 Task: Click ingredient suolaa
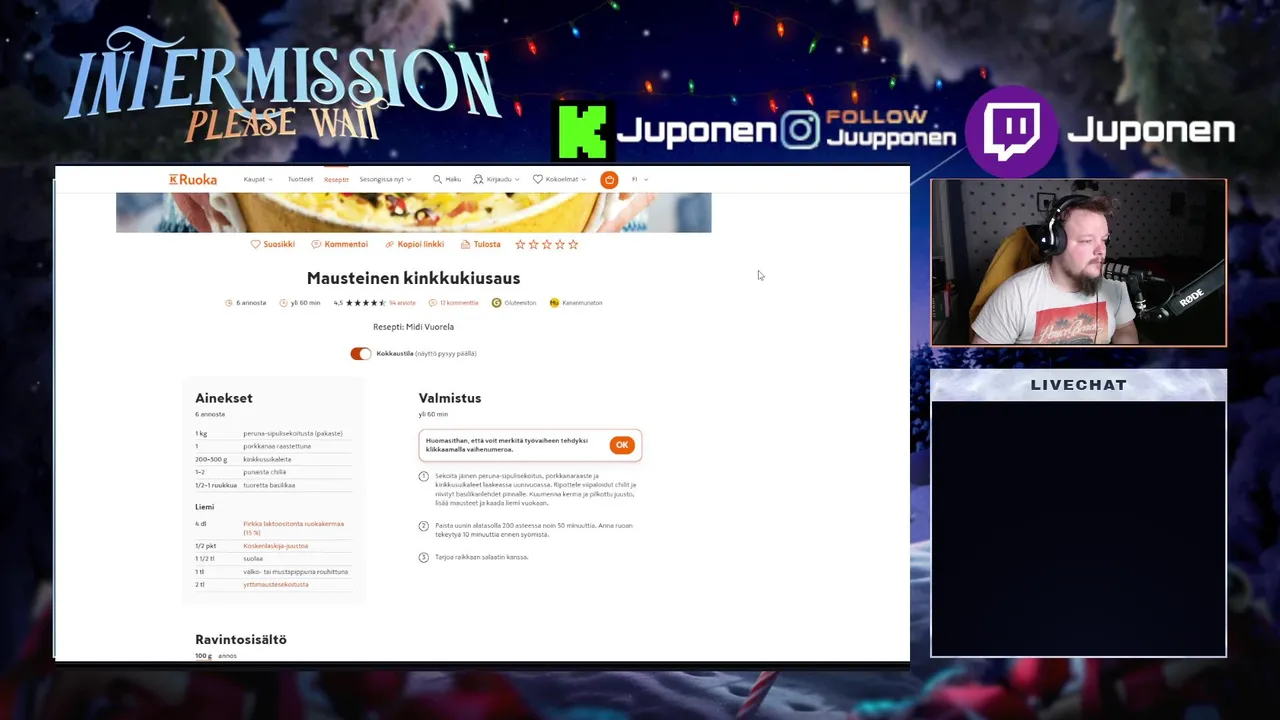pos(253,559)
